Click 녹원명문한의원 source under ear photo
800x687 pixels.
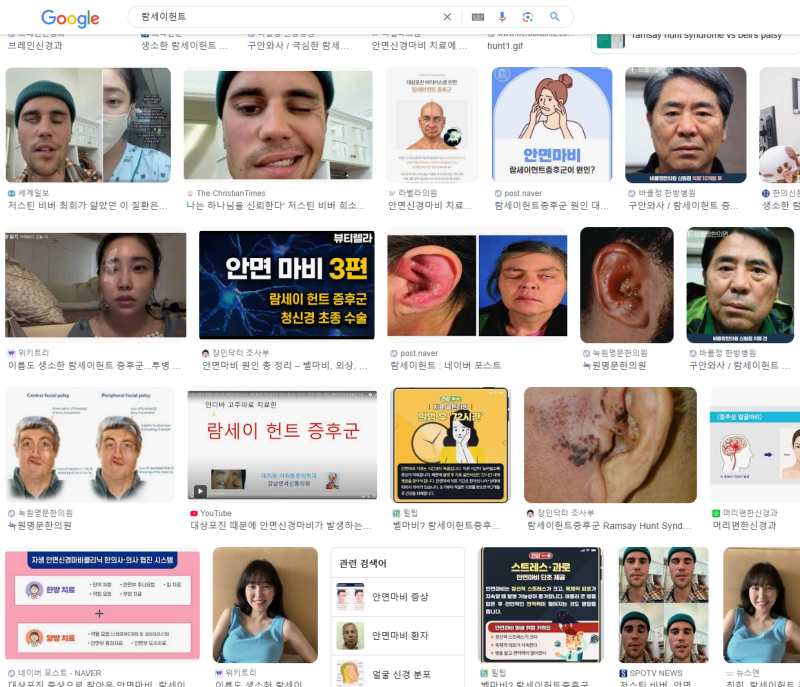[x=615, y=353]
